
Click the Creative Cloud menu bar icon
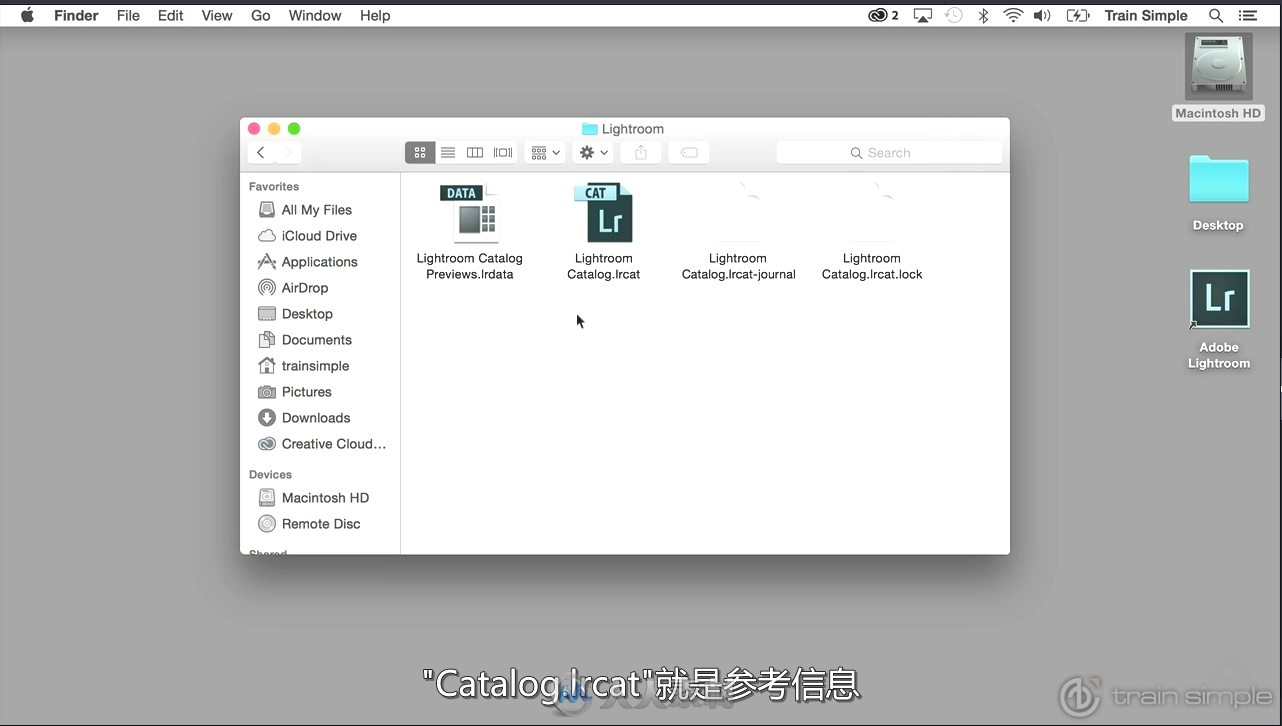pyautogui.click(x=883, y=15)
